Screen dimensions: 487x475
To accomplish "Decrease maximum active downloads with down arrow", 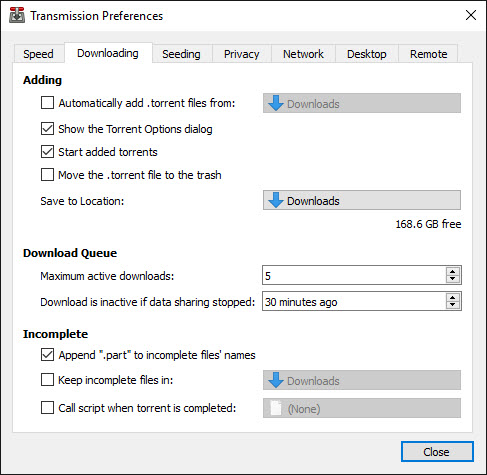I will 452,279.
